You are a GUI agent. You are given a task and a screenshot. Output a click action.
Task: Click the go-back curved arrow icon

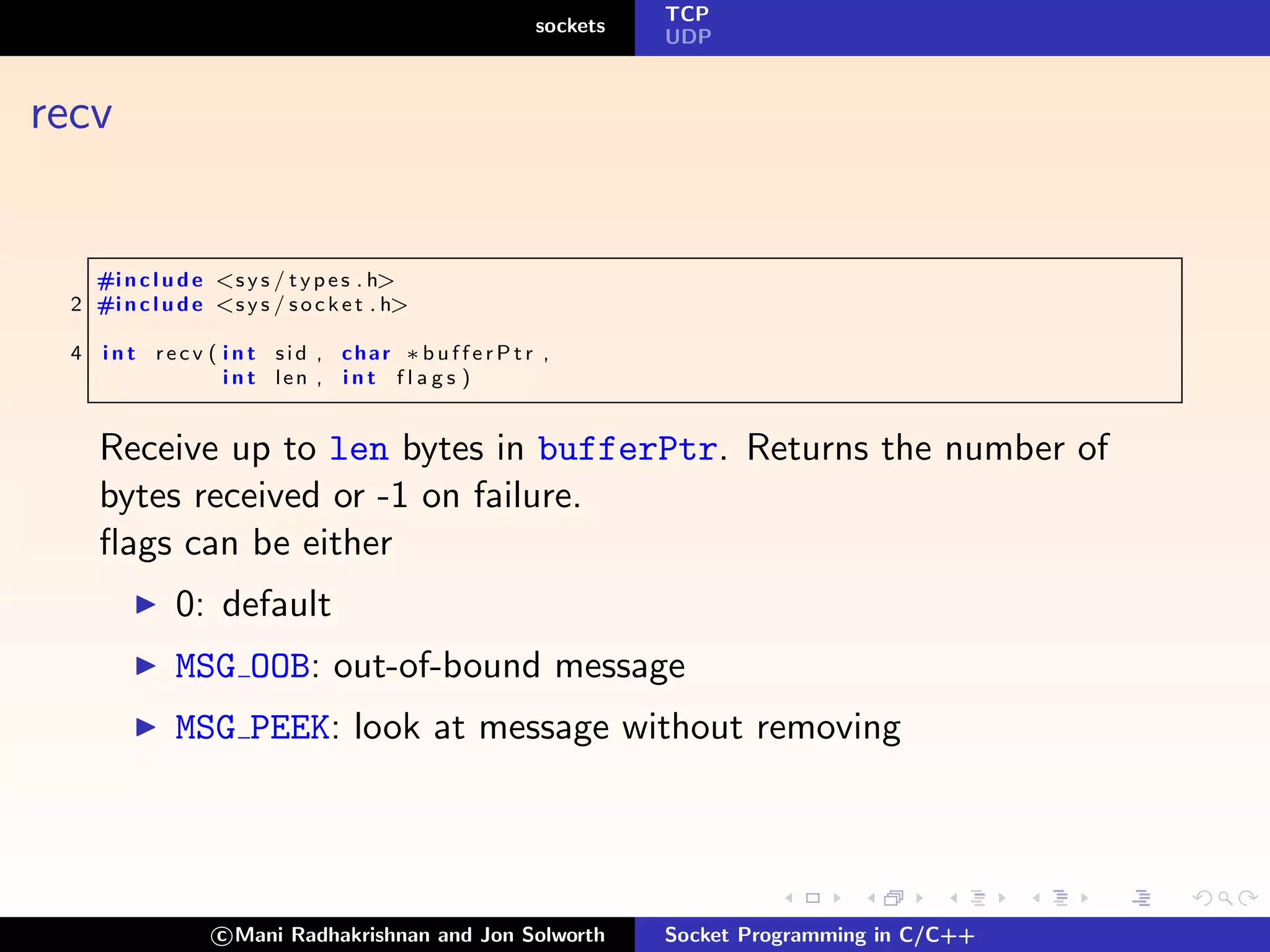(x=1202, y=898)
